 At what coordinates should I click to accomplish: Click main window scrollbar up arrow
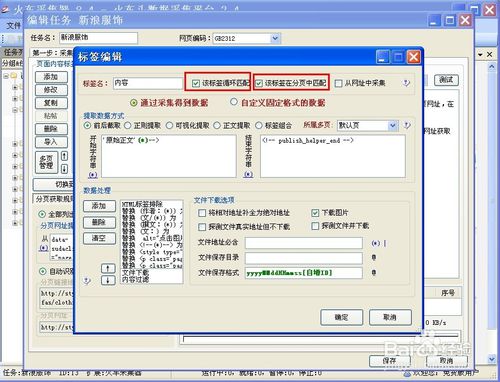(492, 66)
